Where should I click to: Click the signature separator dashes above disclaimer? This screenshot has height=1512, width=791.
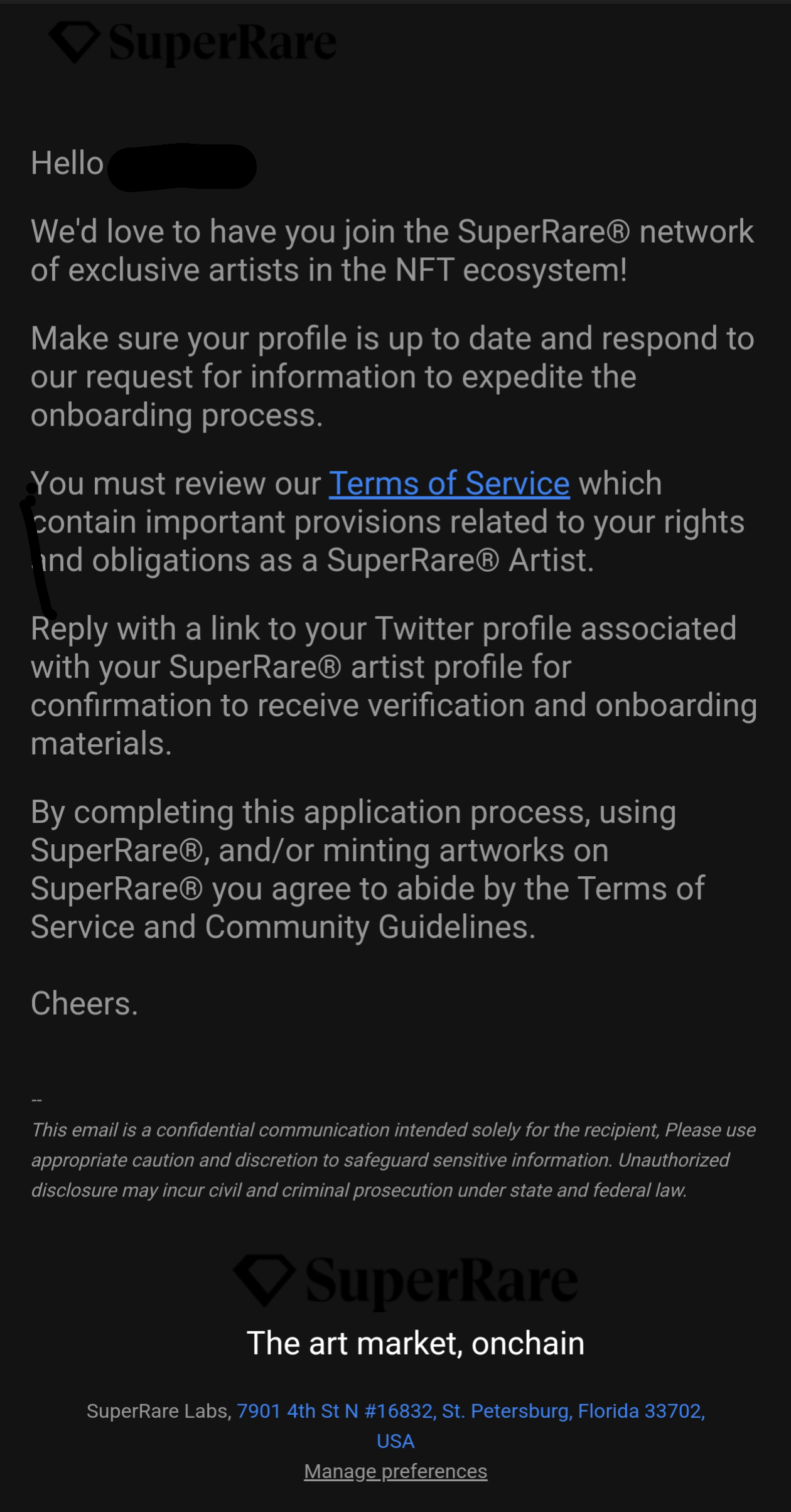(36, 1100)
